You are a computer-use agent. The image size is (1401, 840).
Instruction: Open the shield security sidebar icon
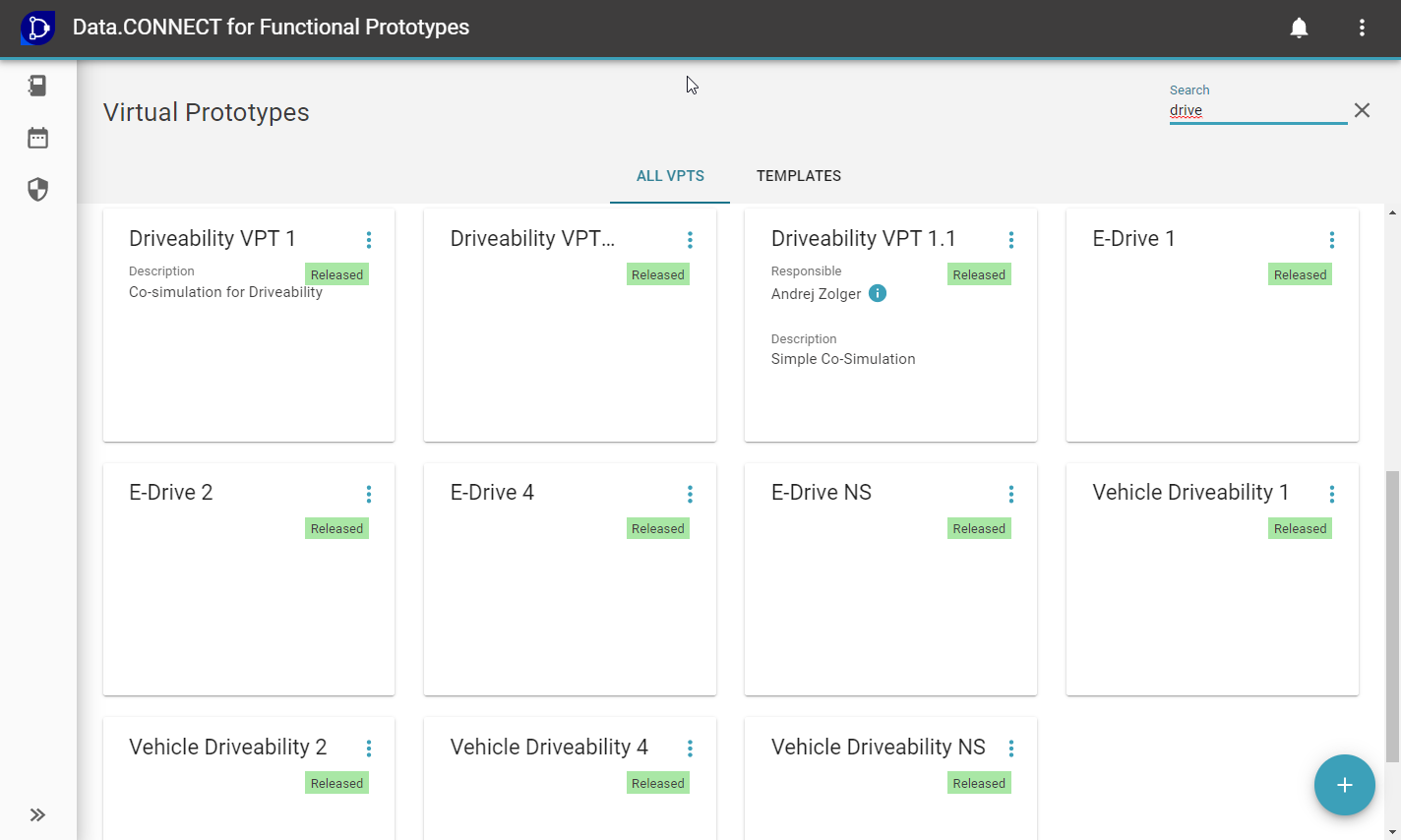click(37, 189)
